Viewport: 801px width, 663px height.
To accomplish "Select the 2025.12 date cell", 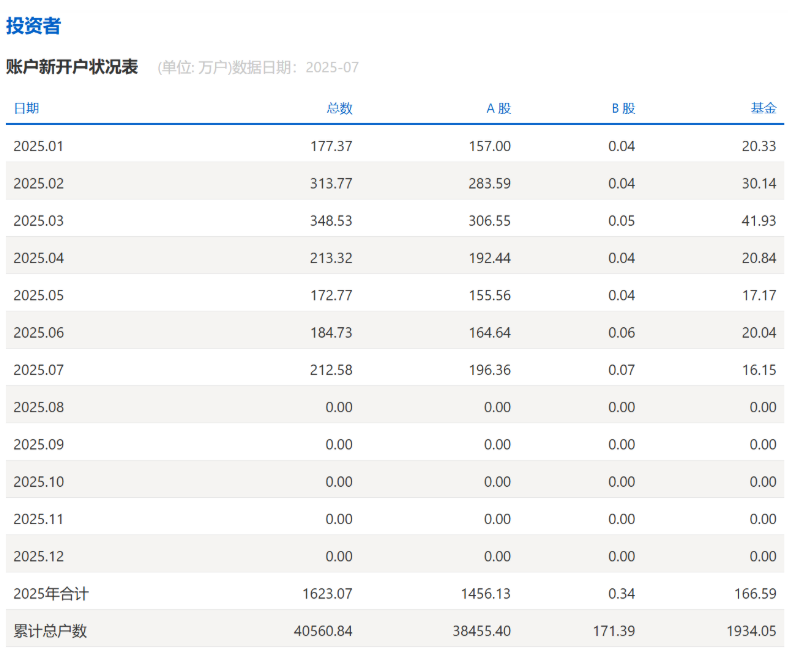I will (x=39, y=556).
